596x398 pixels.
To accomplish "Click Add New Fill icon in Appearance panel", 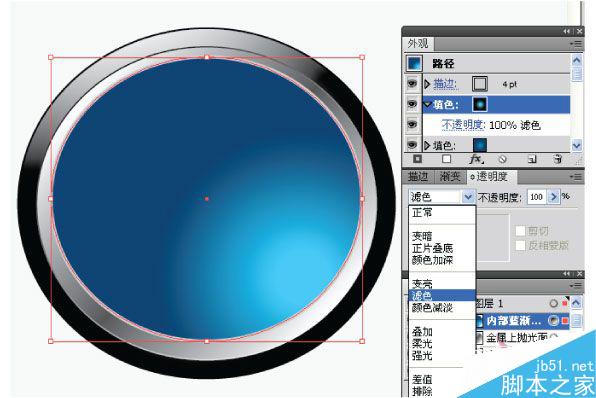I will [446, 159].
